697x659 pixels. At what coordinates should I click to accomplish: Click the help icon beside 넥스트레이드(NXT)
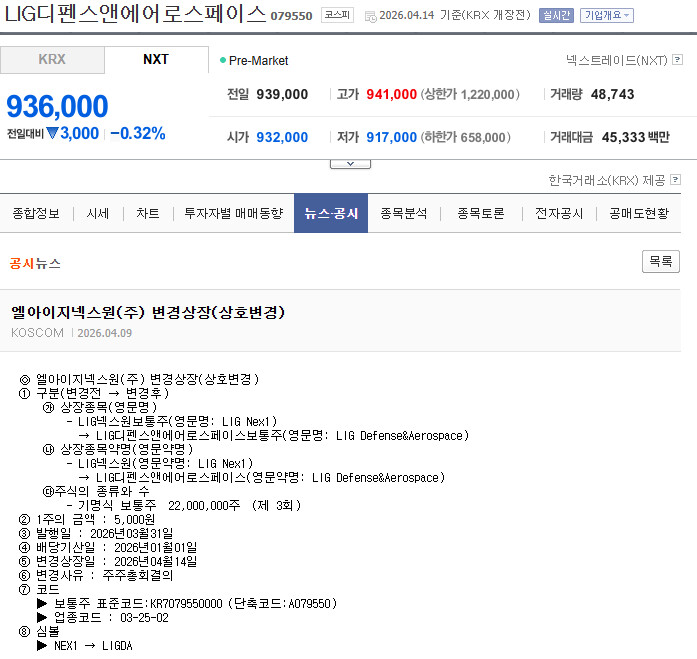pyautogui.click(x=677, y=60)
